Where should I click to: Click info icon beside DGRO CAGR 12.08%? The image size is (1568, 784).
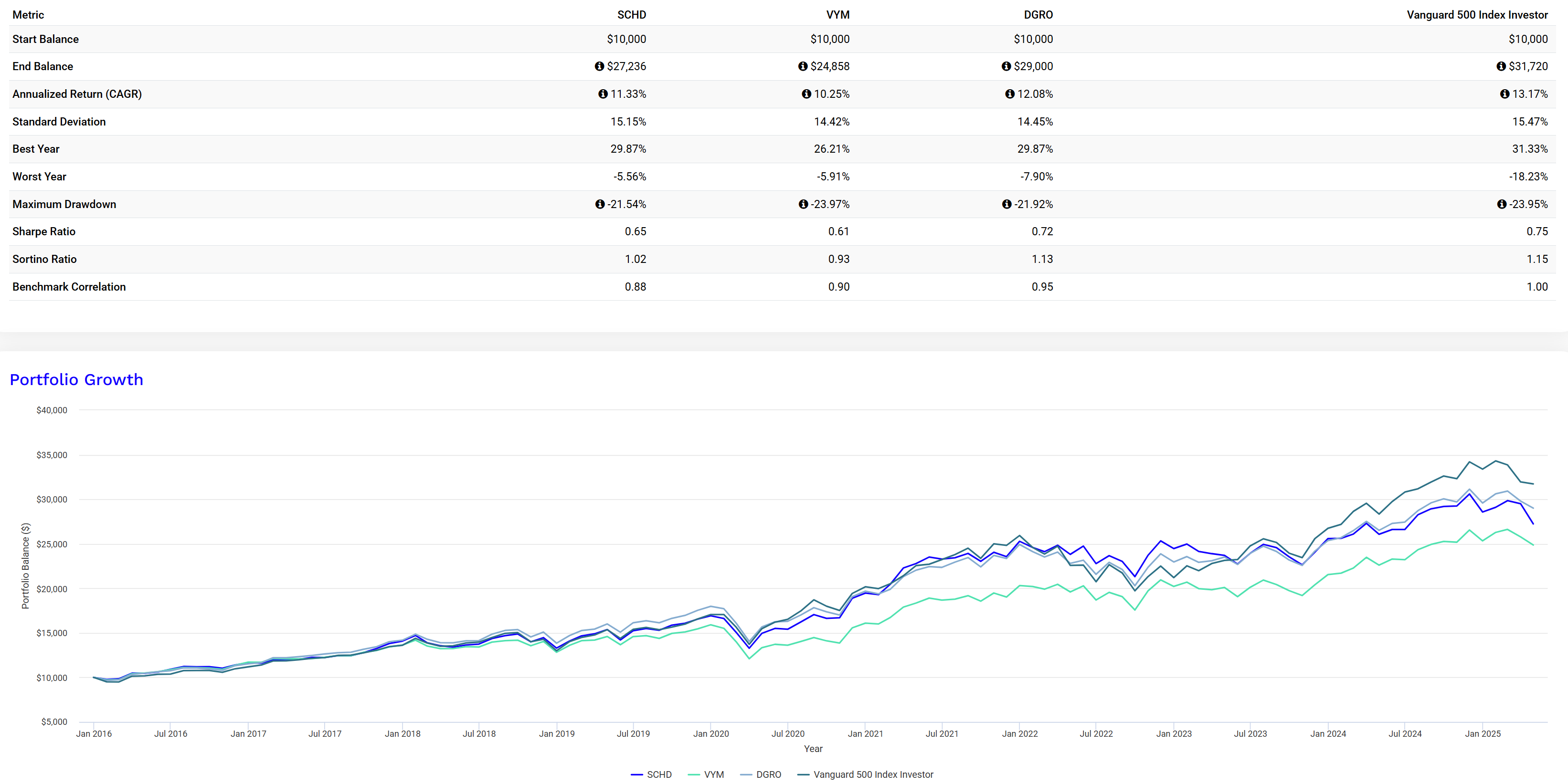point(1010,94)
